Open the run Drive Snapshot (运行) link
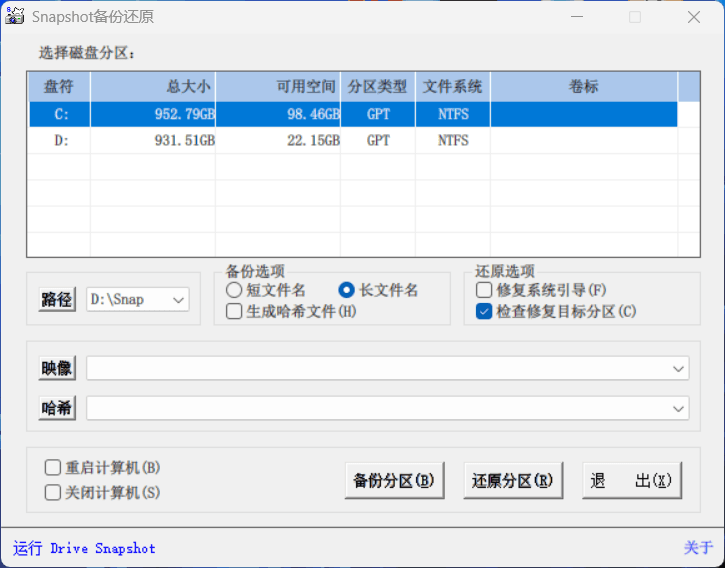Image resolution: width=725 pixels, height=568 pixels. point(84,549)
